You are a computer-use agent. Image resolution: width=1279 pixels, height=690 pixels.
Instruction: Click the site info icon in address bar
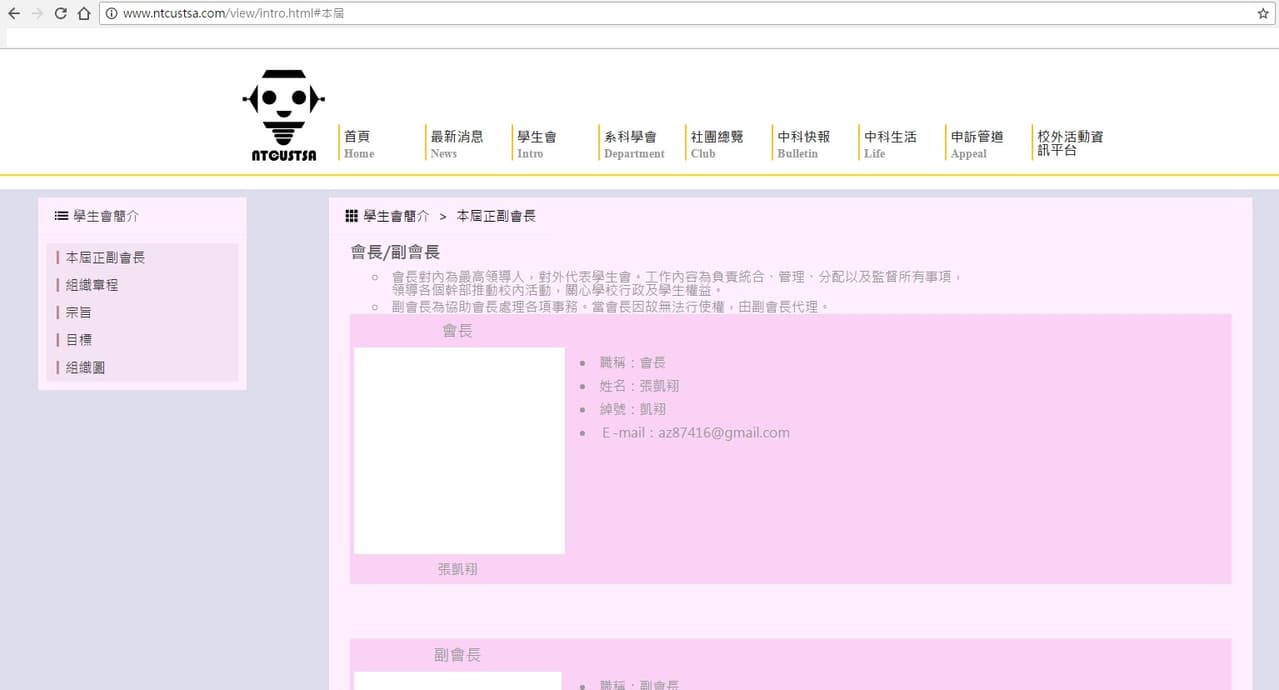111,13
